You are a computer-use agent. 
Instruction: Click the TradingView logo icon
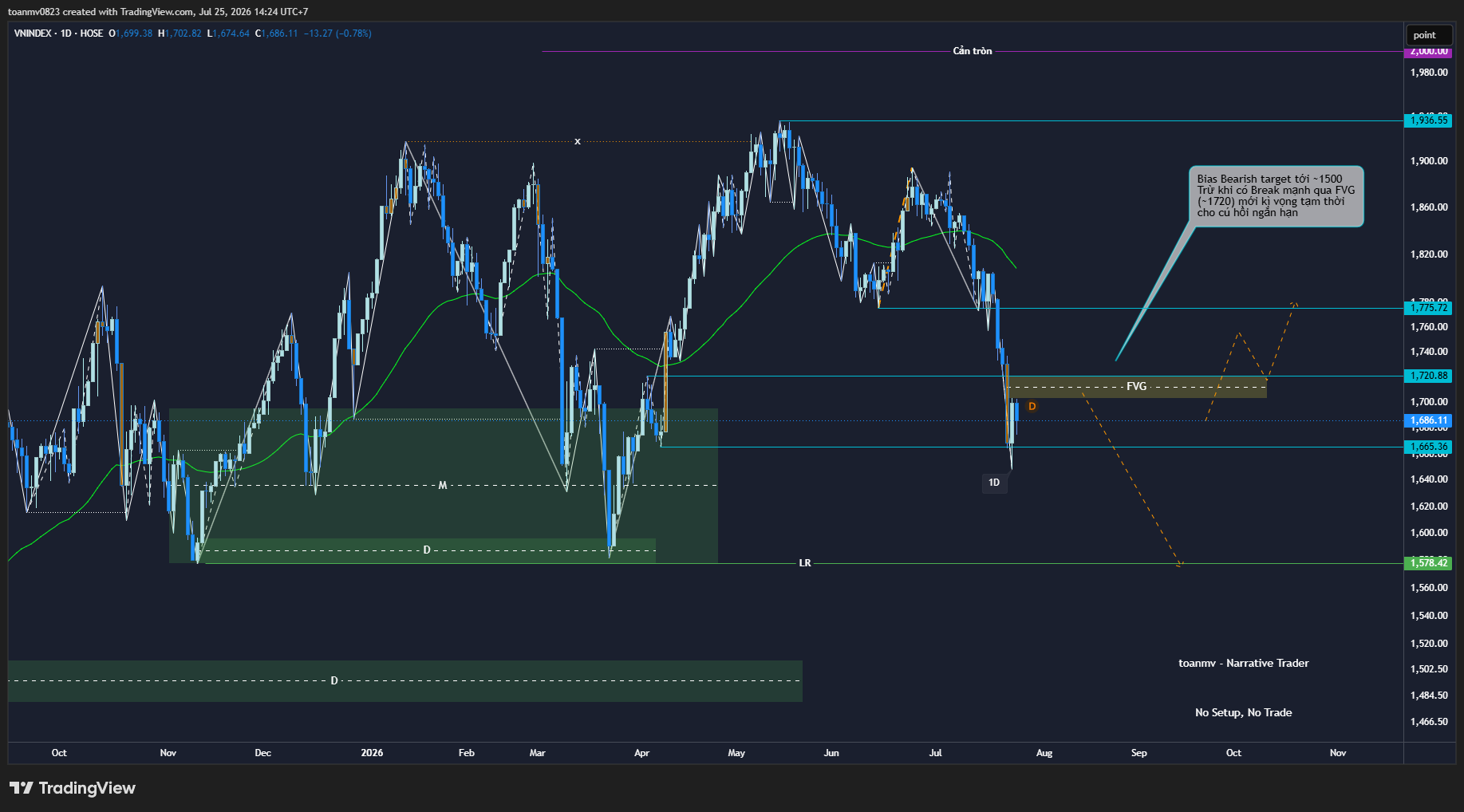click(x=21, y=788)
